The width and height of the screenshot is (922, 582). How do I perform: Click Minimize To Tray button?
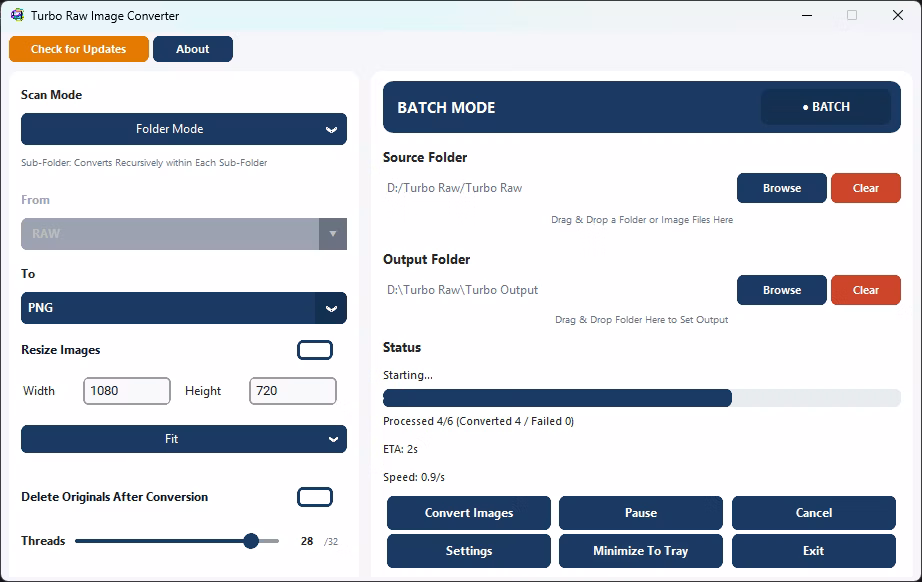point(641,551)
